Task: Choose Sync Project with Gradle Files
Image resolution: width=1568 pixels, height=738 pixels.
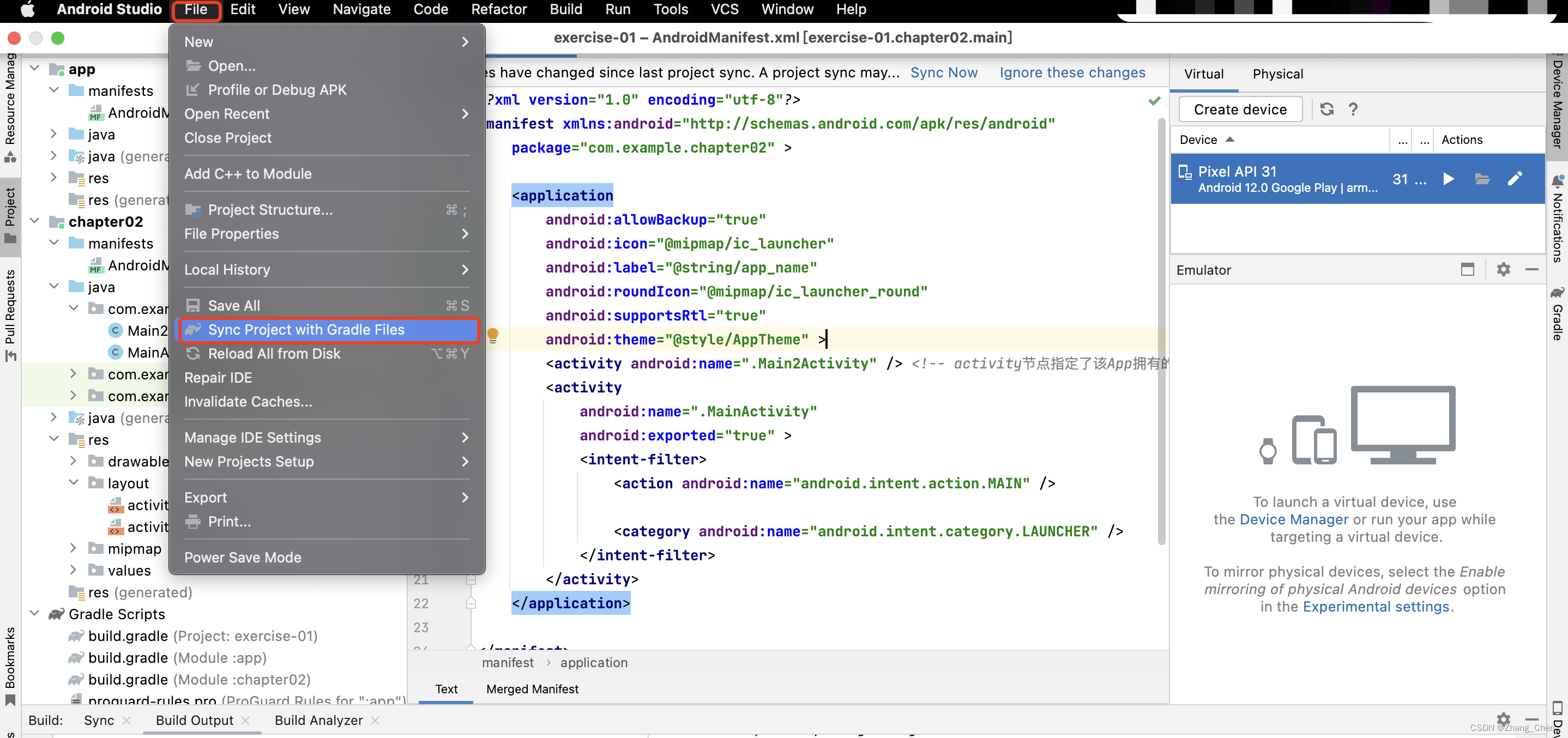Action: (x=327, y=330)
